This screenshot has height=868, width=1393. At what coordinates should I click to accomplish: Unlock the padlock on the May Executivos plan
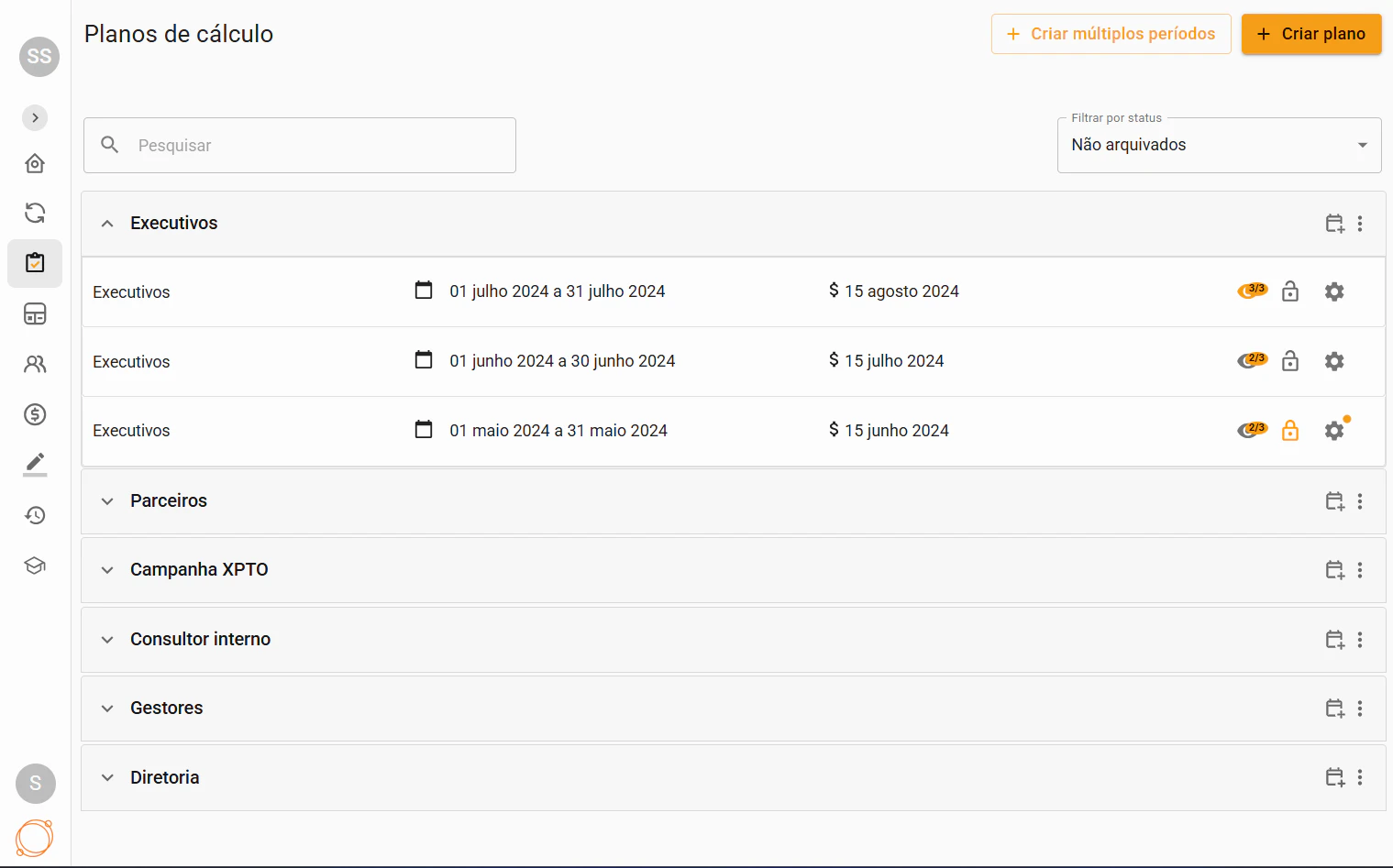pyautogui.click(x=1290, y=430)
